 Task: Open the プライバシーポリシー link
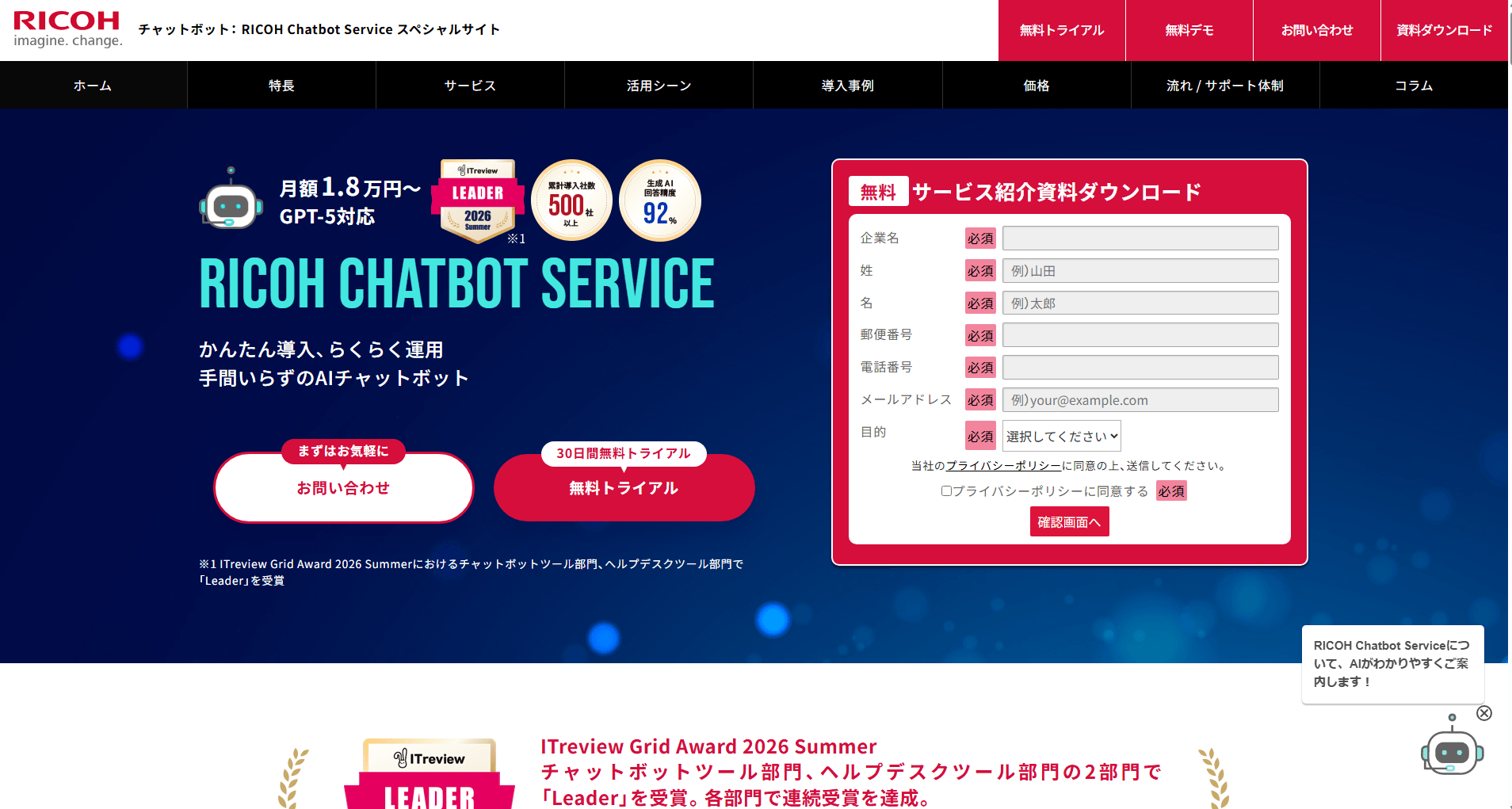1003,466
